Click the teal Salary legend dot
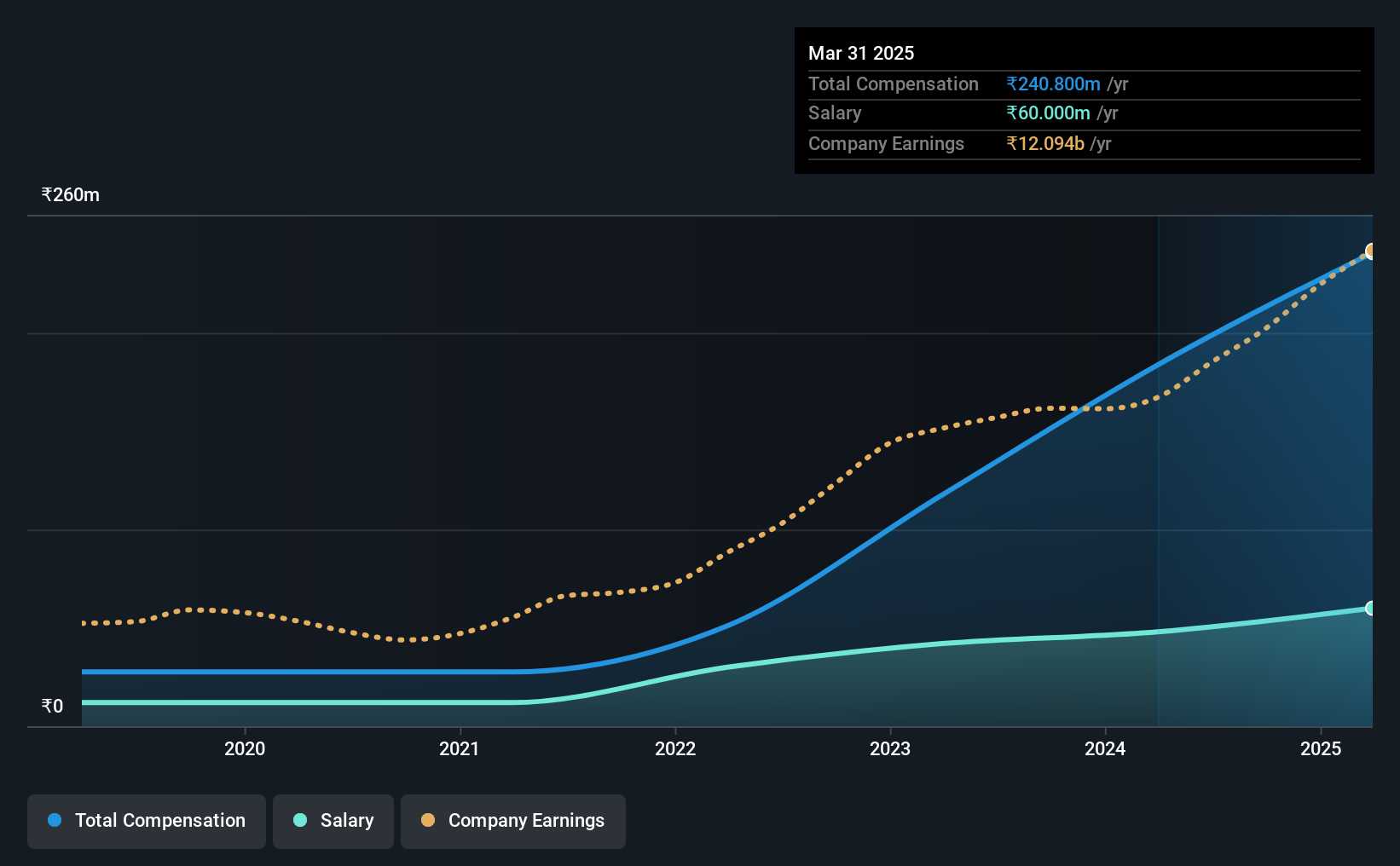The height and width of the screenshot is (866, 1400). 300,820
